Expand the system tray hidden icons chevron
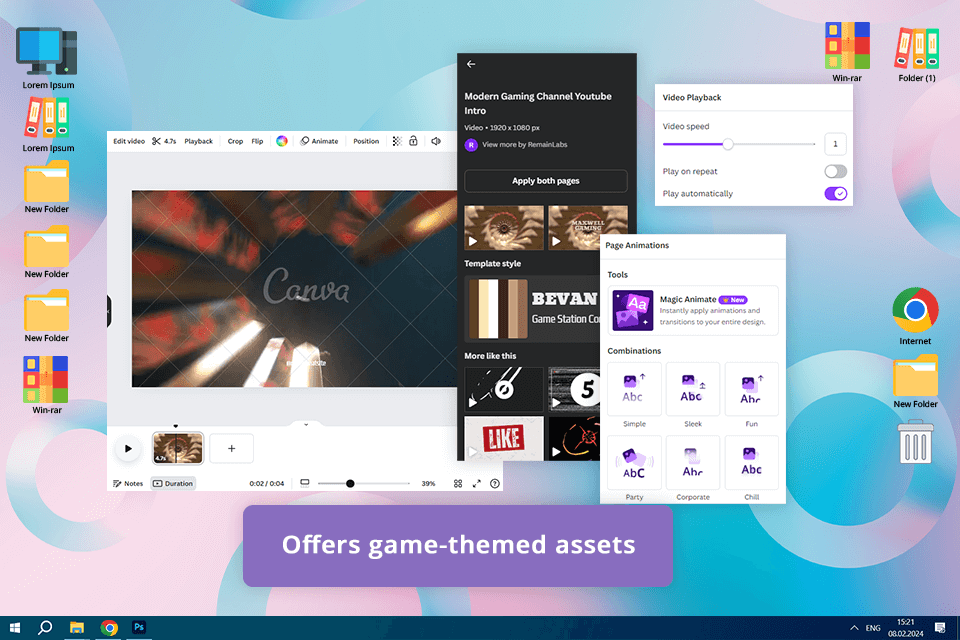Image resolution: width=960 pixels, height=640 pixels. pyautogui.click(x=854, y=628)
